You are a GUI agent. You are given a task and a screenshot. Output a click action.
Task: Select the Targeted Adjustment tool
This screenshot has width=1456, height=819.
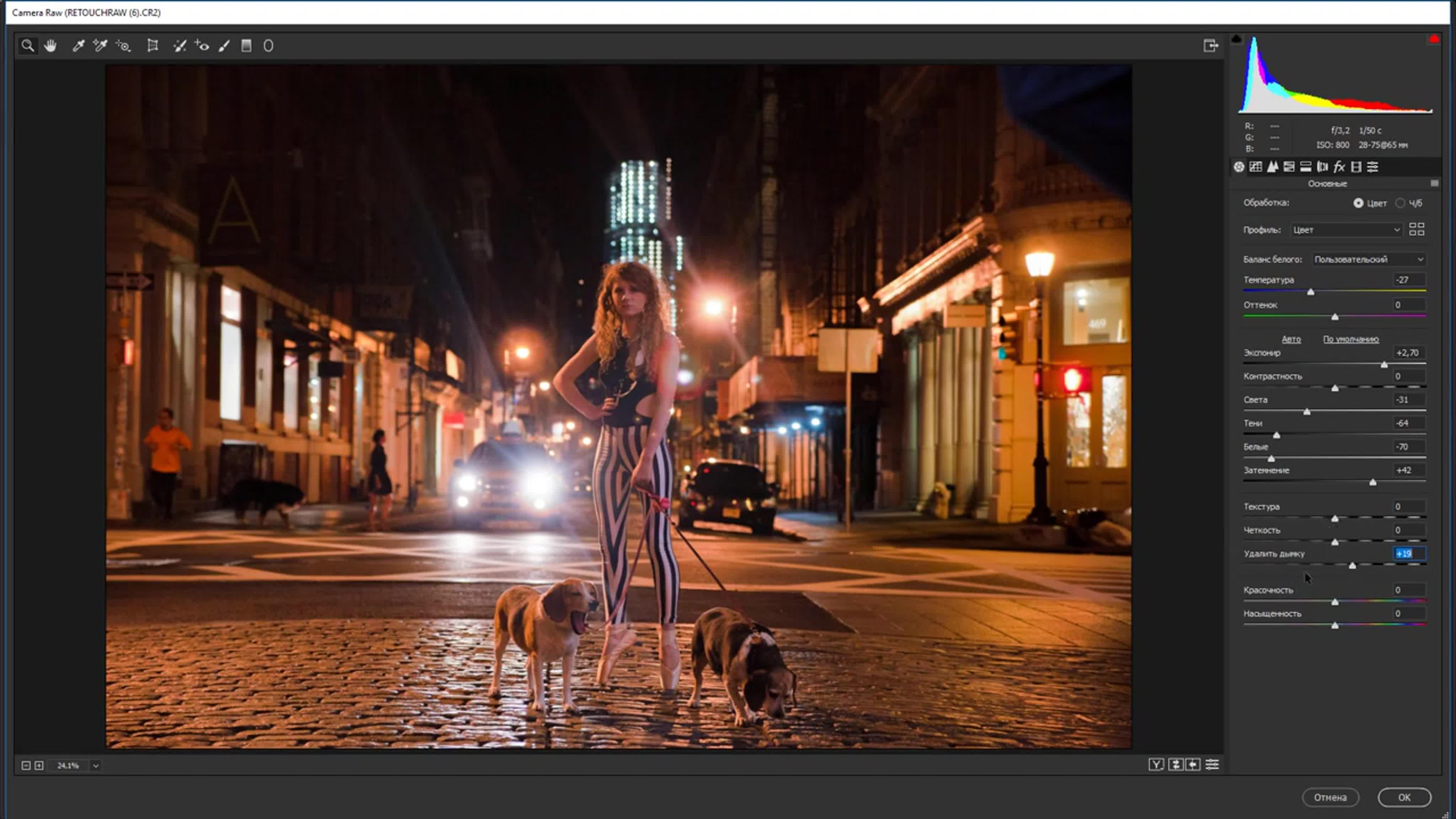[x=123, y=46]
